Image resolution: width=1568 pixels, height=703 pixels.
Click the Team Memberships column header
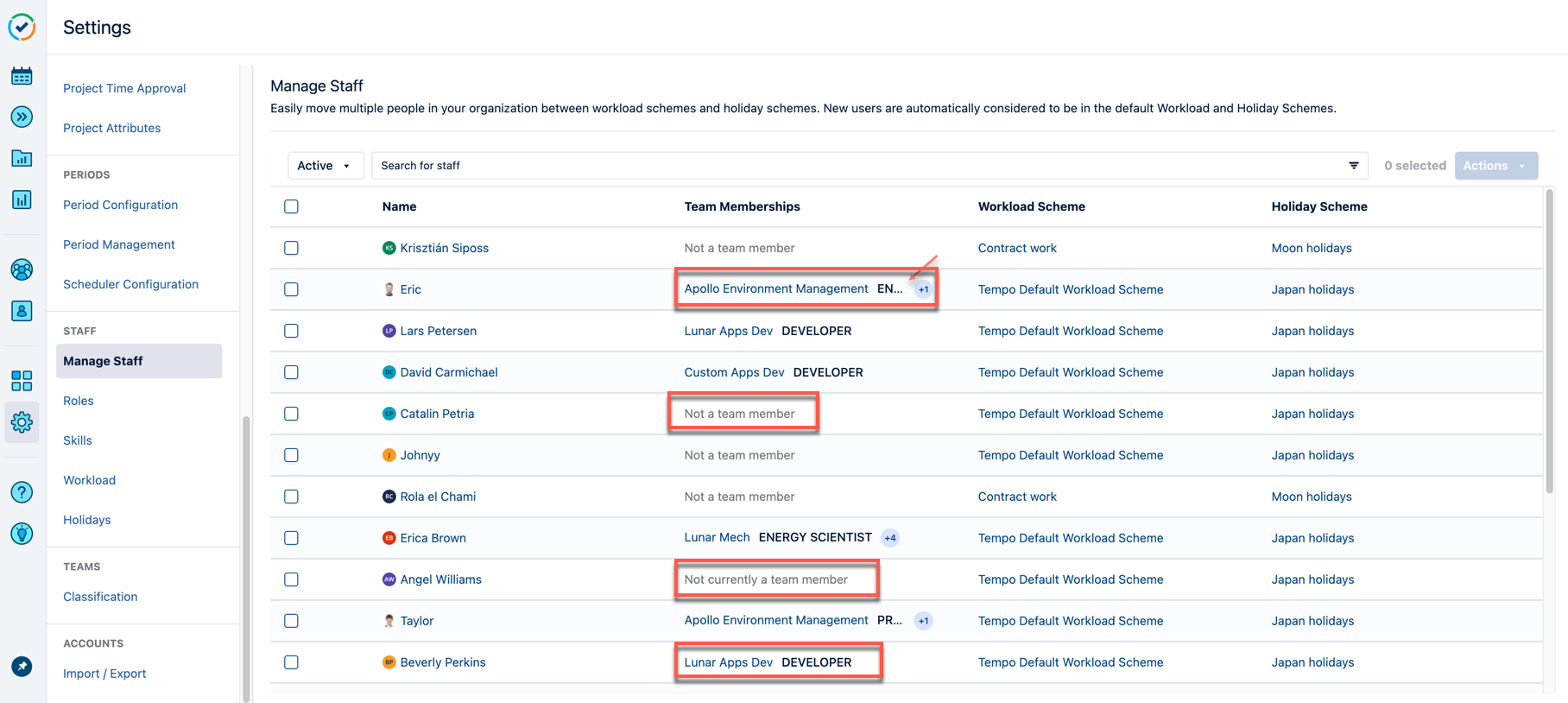click(x=742, y=206)
